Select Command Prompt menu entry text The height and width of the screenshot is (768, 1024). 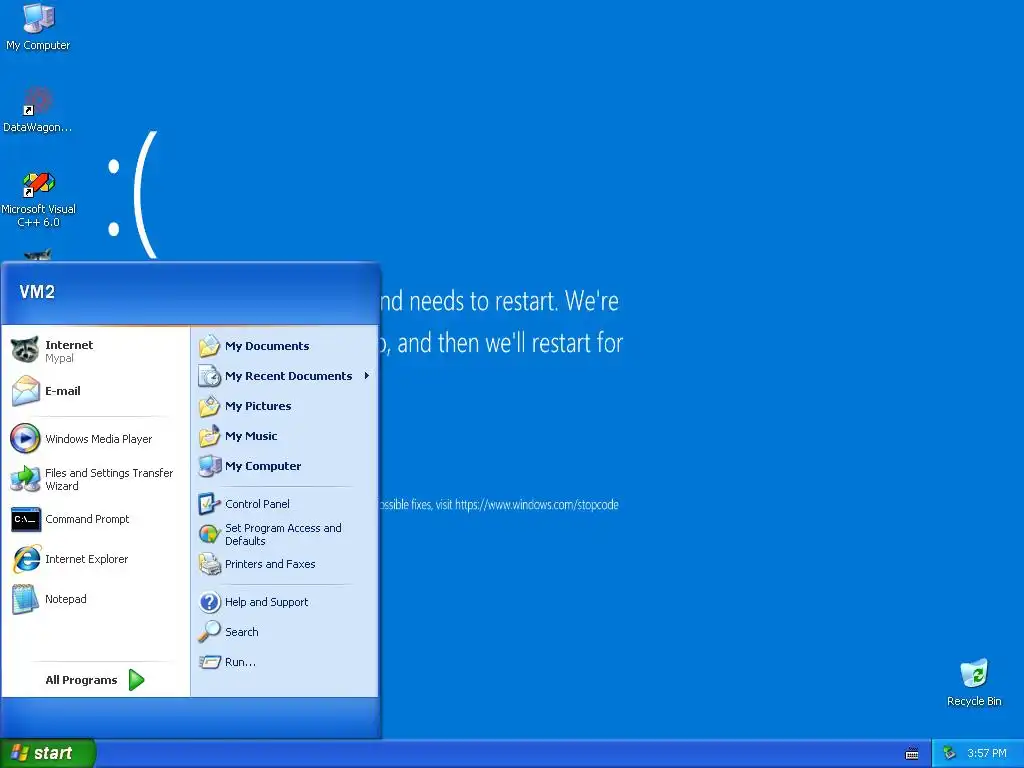(x=87, y=519)
